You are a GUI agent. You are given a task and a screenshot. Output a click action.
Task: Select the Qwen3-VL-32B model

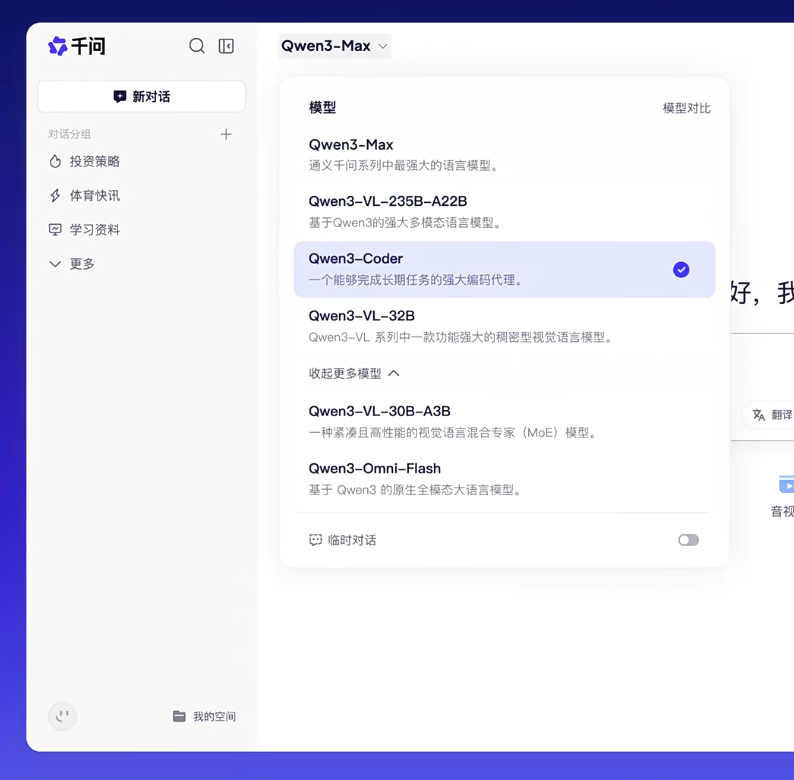504,326
